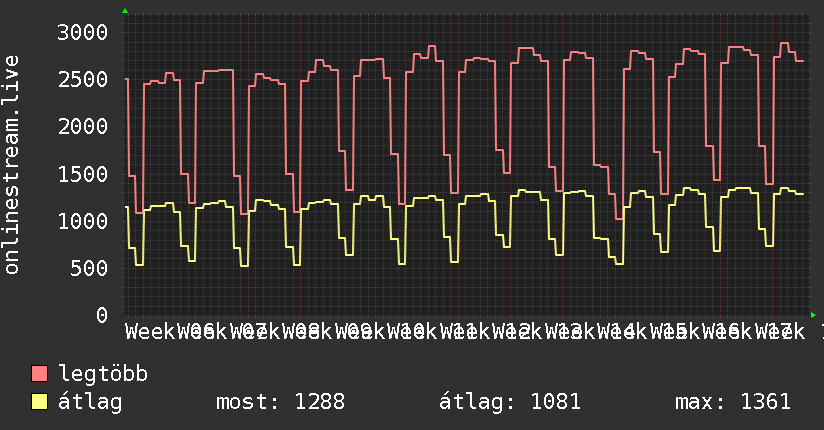Select the átlag legend label beside yellow swatch
The image size is (824, 430).
point(90,402)
